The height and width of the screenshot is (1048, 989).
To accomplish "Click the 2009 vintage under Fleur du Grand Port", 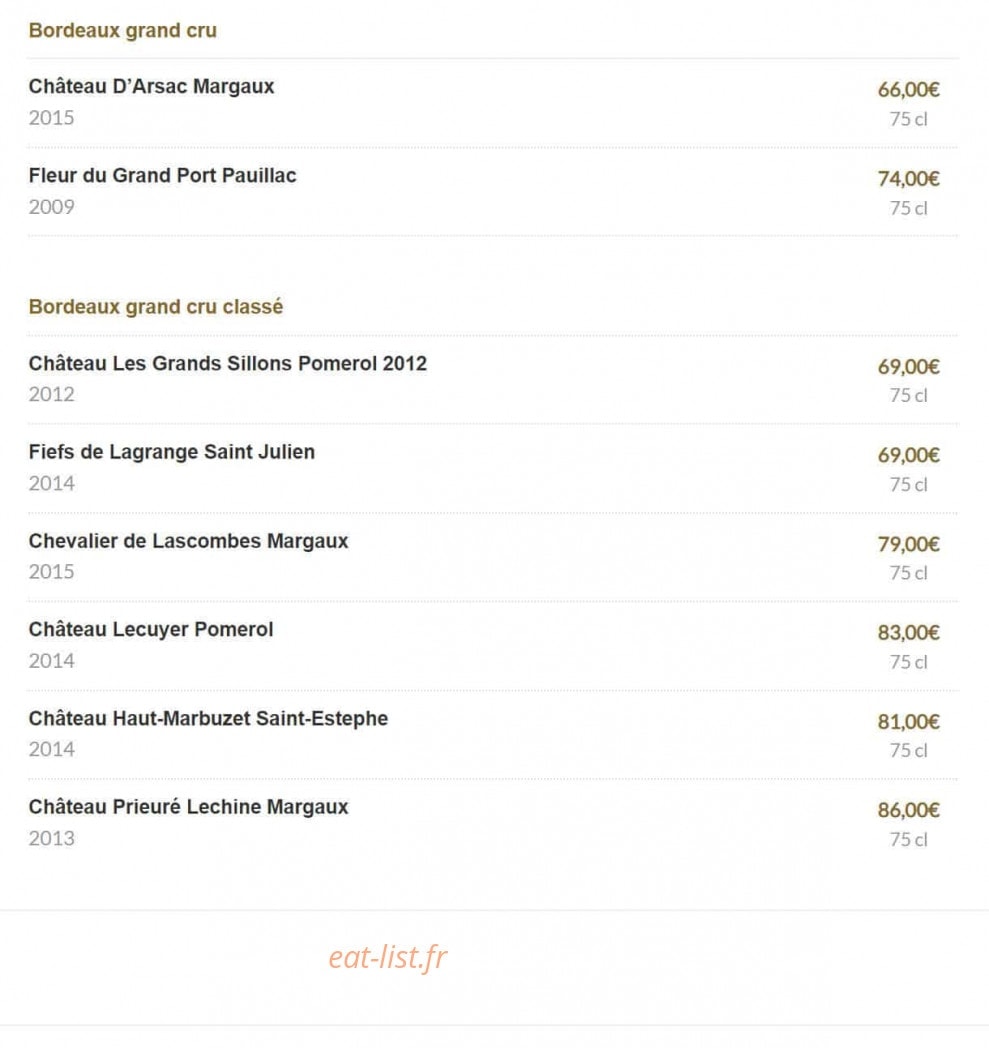I will click(x=51, y=207).
